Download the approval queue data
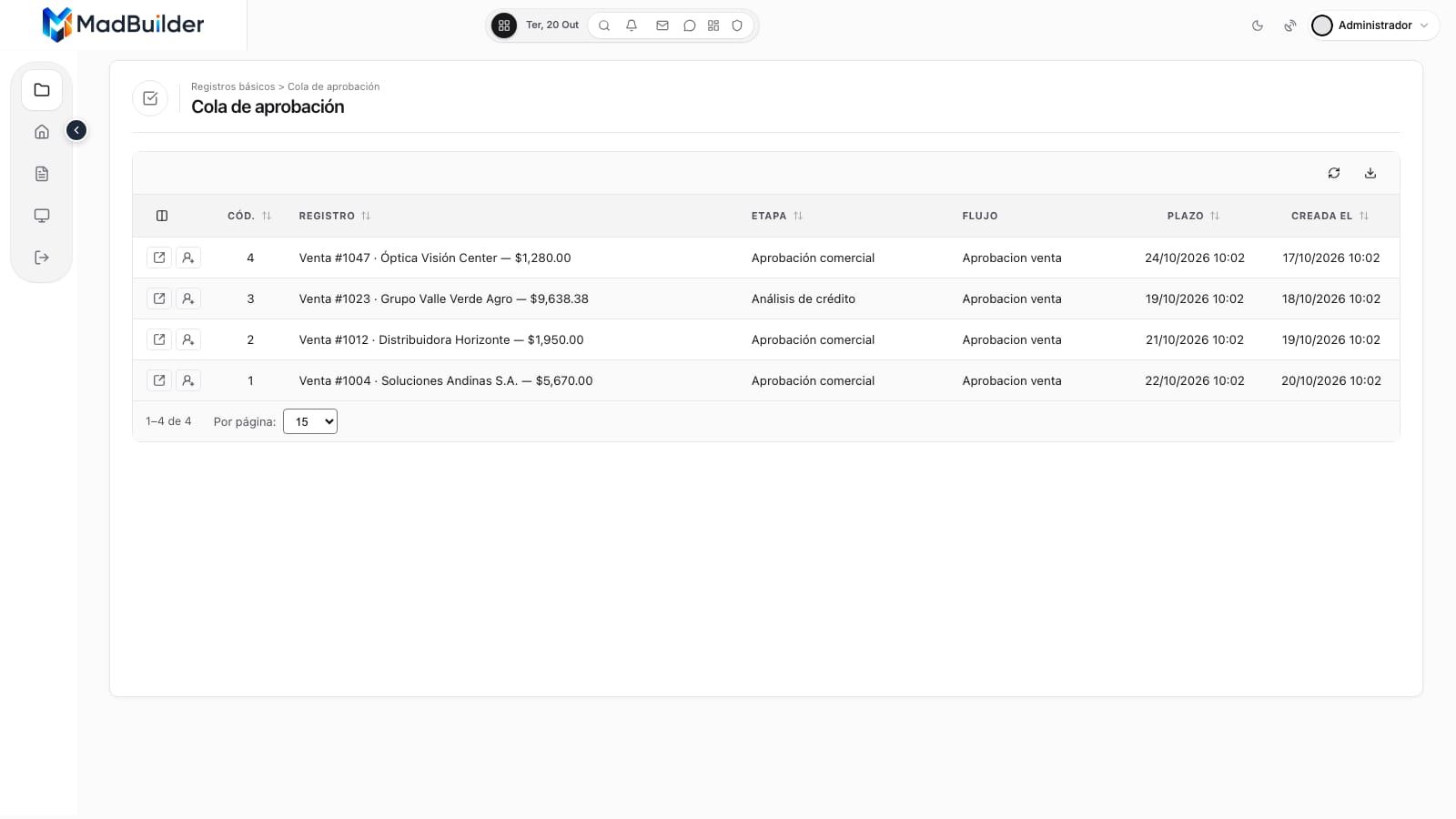Viewport: 1456px width, 819px height. pyautogui.click(x=1370, y=173)
